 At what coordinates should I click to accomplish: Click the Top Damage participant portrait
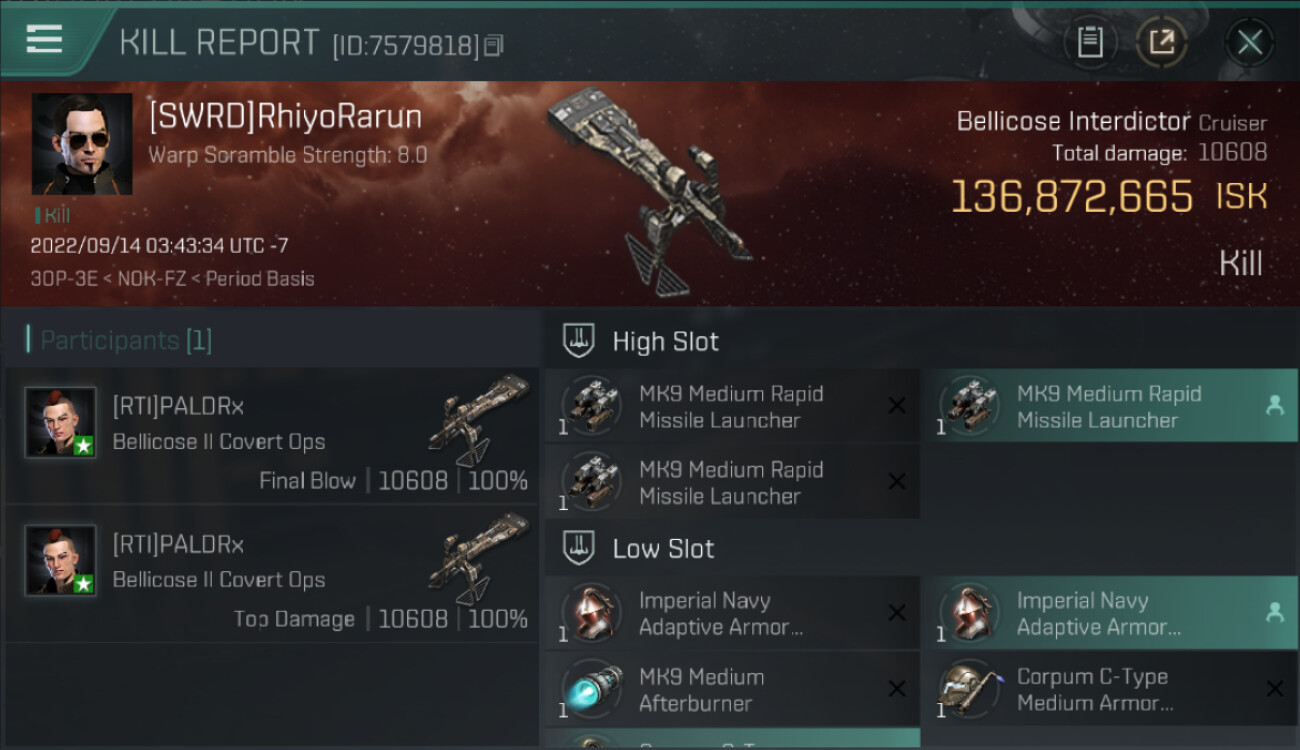coord(60,560)
